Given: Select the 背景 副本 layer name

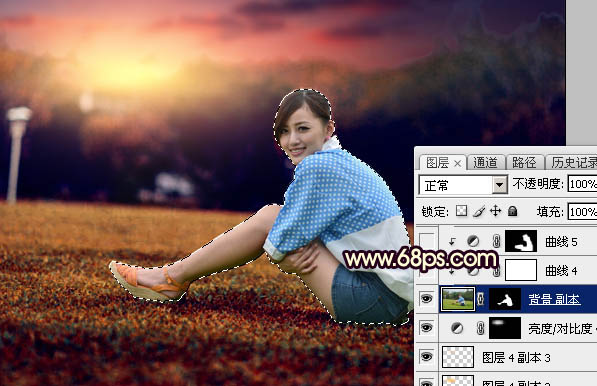Looking at the screenshot, I should click(554, 300).
